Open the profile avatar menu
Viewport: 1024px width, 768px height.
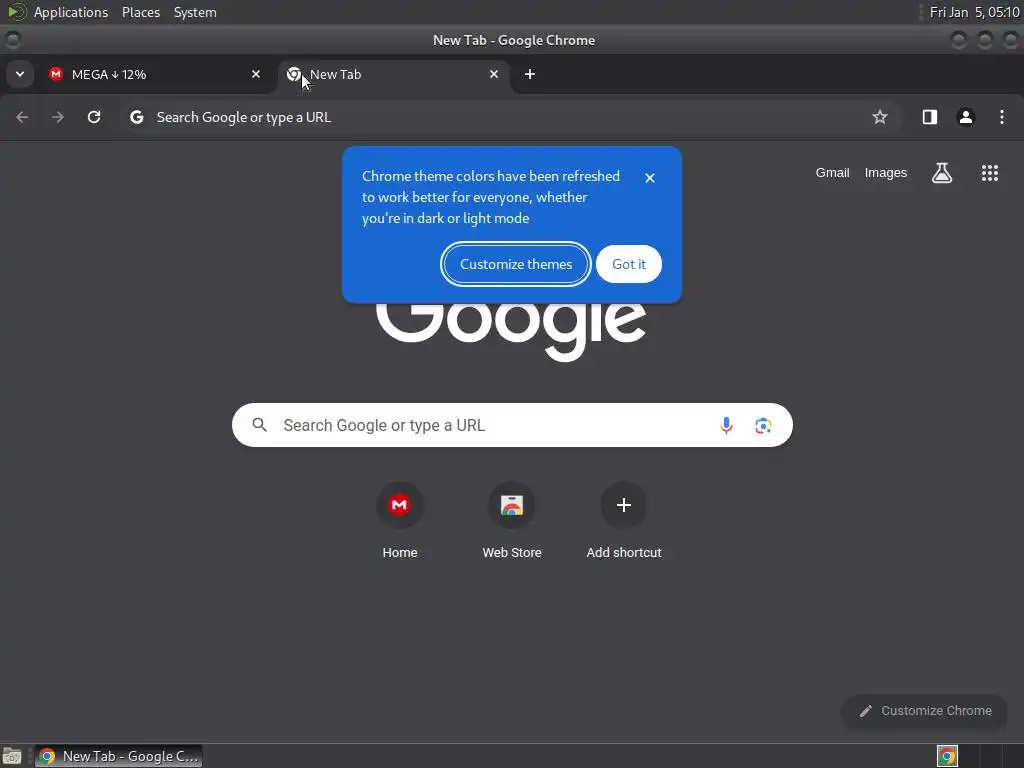click(x=965, y=117)
